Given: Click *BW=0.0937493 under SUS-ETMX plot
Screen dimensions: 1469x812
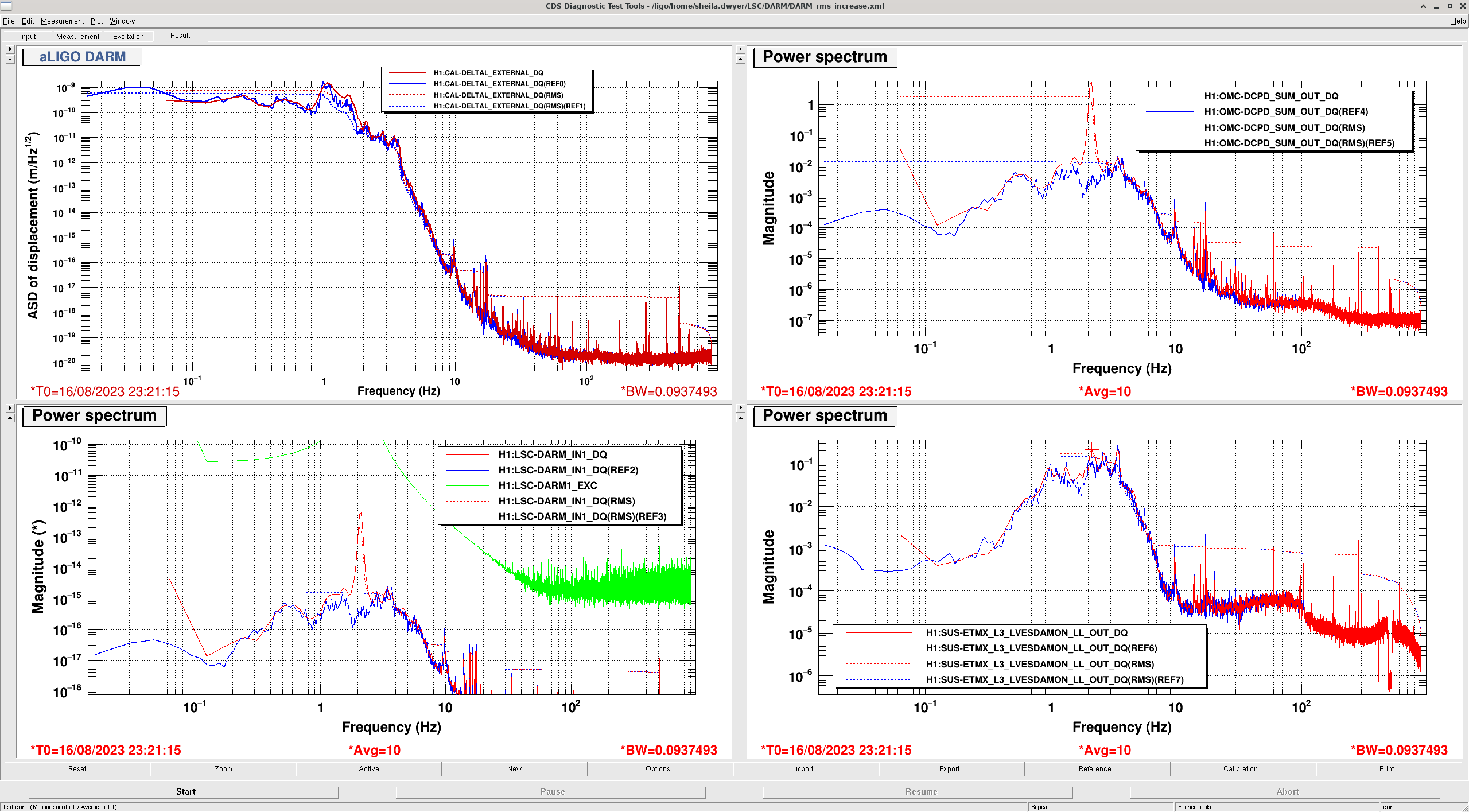Looking at the screenshot, I should 1399,751.
